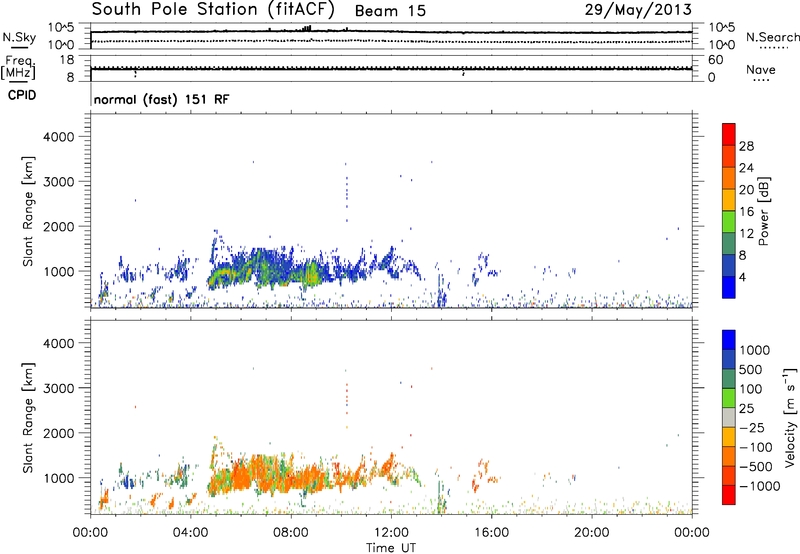
Task: Click the 4 dB power colorbar label
Action: (x=743, y=277)
